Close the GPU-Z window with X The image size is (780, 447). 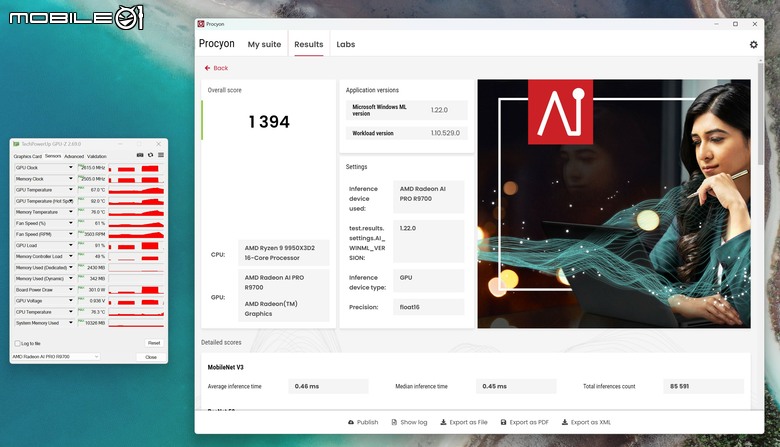(158, 144)
